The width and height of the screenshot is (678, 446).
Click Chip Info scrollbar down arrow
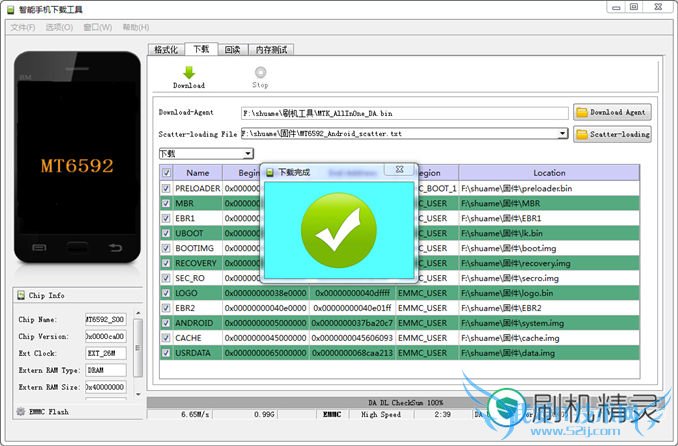(x=138, y=394)
